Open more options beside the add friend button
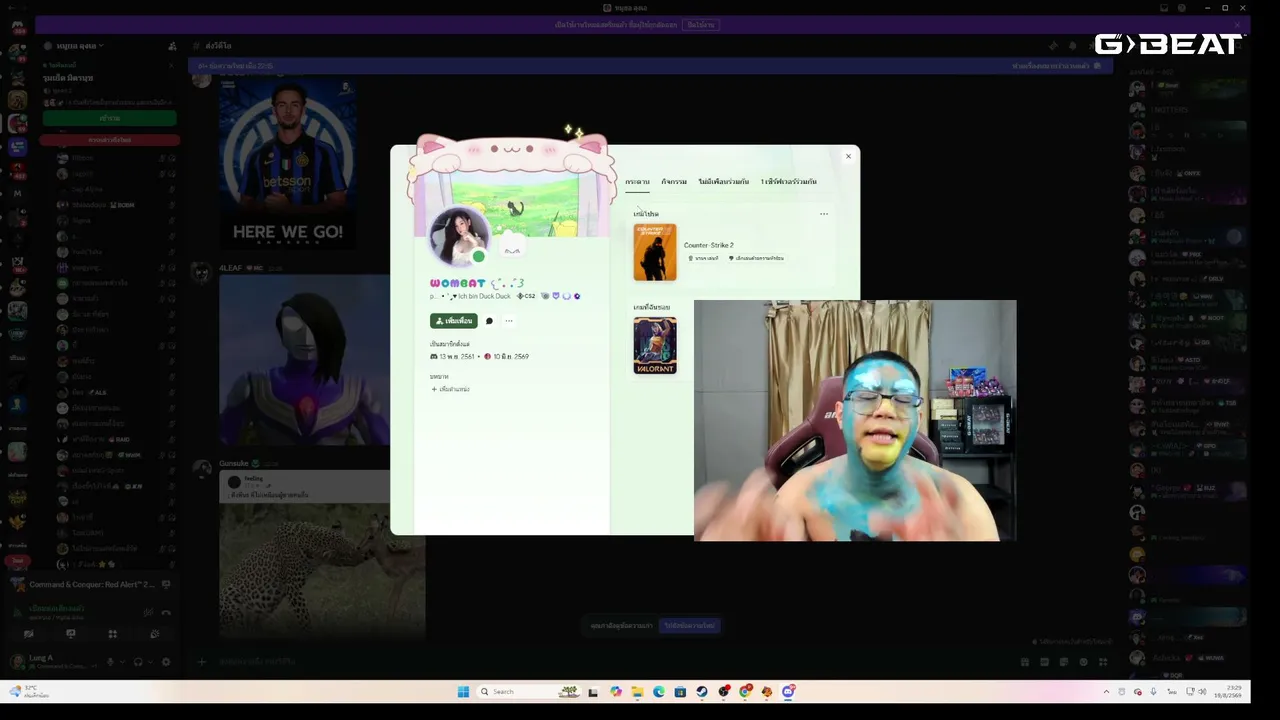This screenshot has width=1280, height=720. [509, 321]
